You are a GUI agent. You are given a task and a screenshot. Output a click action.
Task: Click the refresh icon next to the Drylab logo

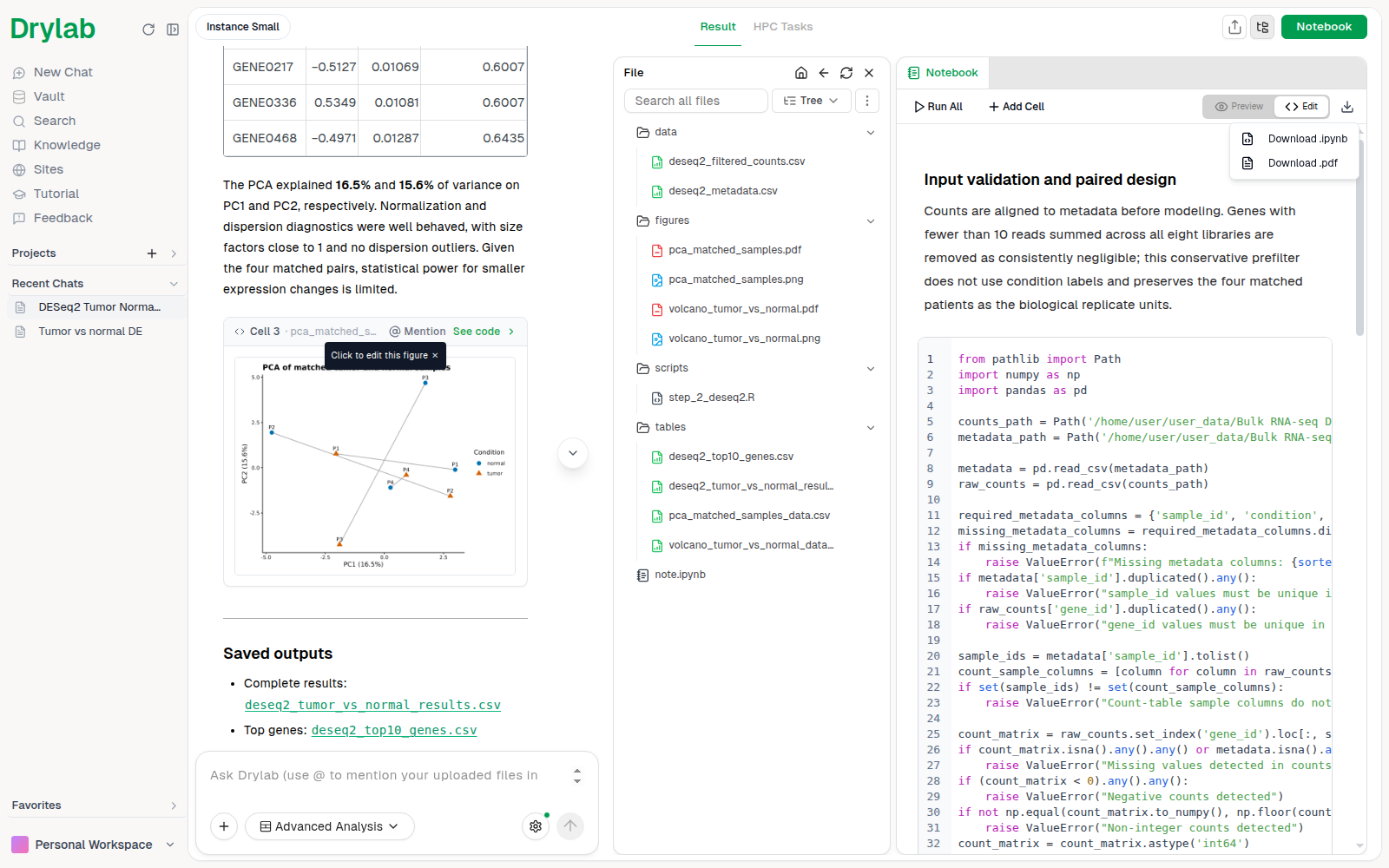(148, 30)
